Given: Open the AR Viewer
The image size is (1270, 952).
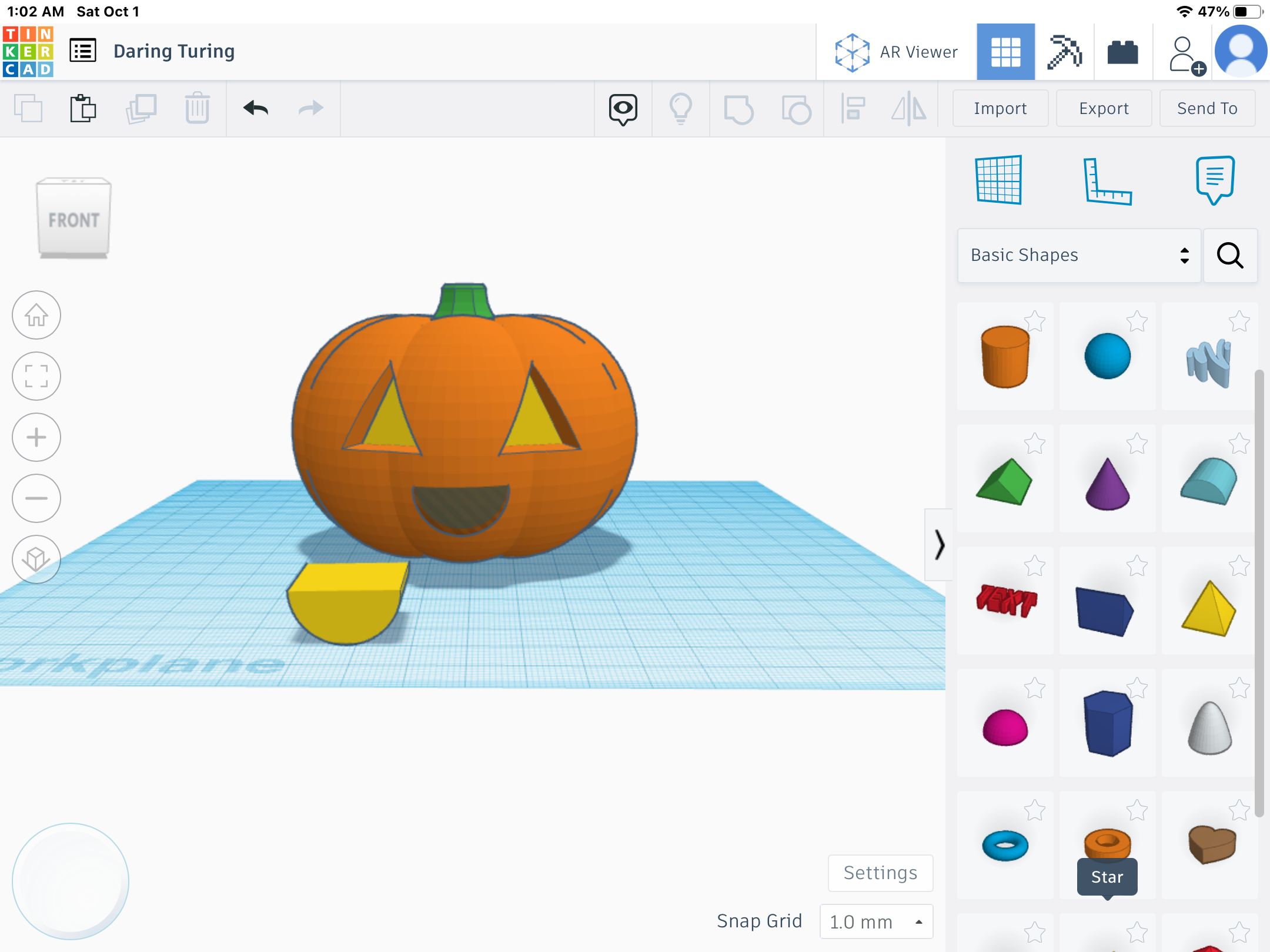Looking at the screenshot, I should point(896,52).
